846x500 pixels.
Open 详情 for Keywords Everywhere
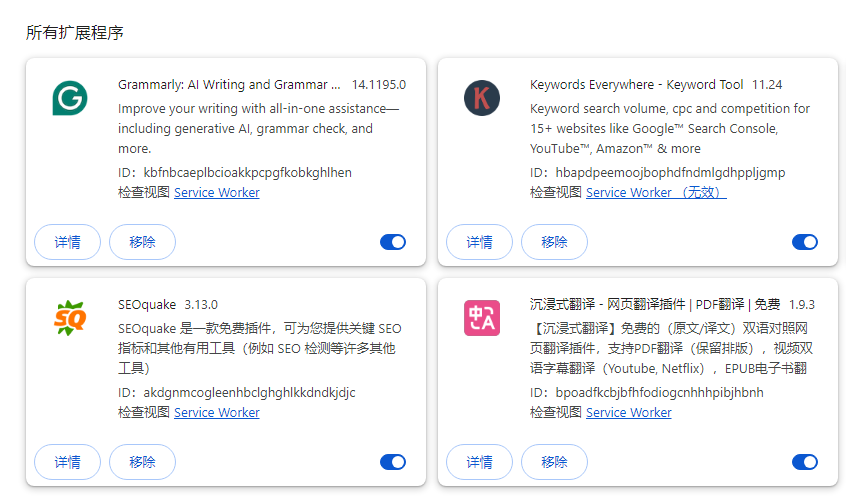click(479, 242)
